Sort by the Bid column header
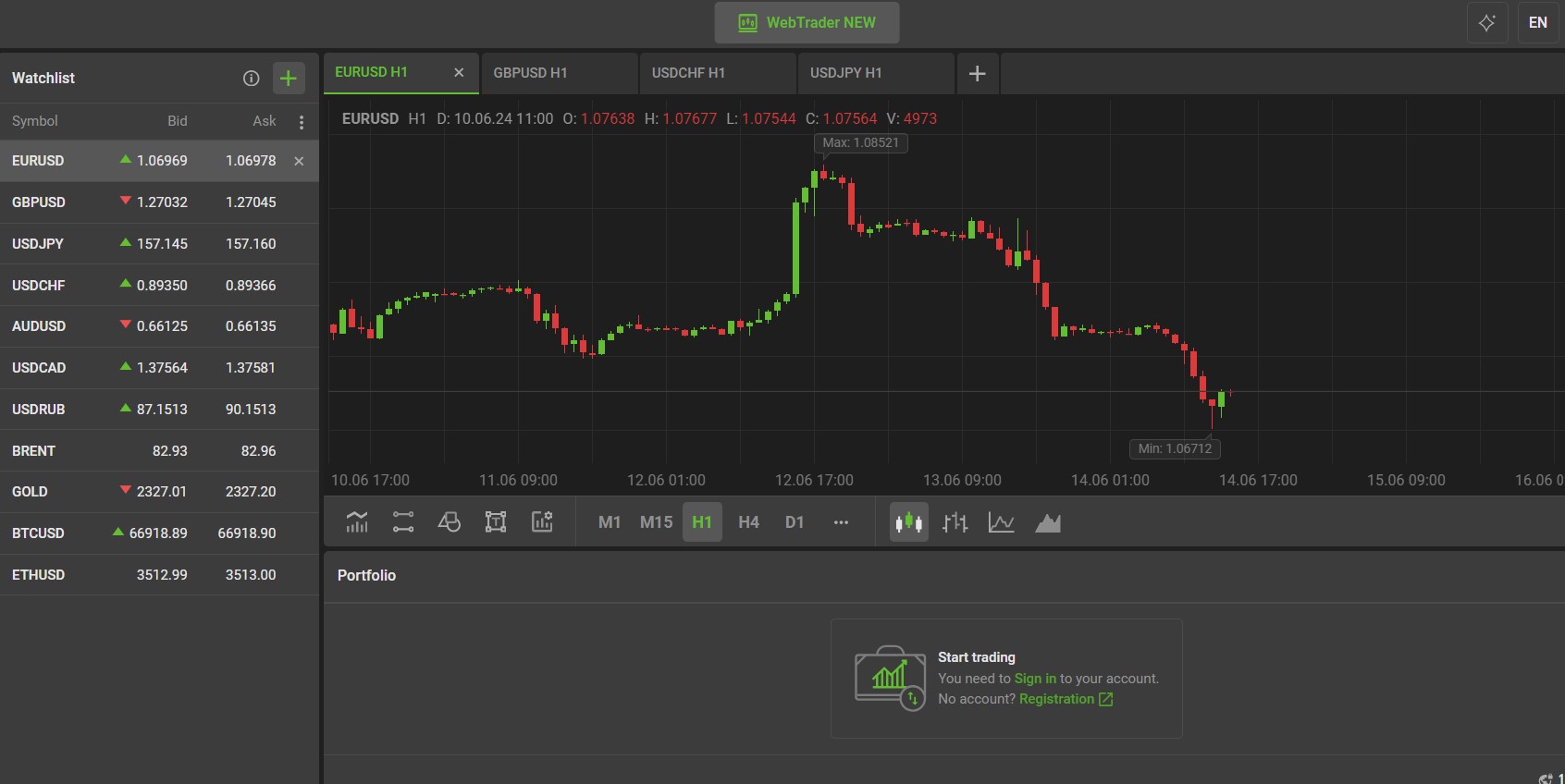 click(178, 121)
